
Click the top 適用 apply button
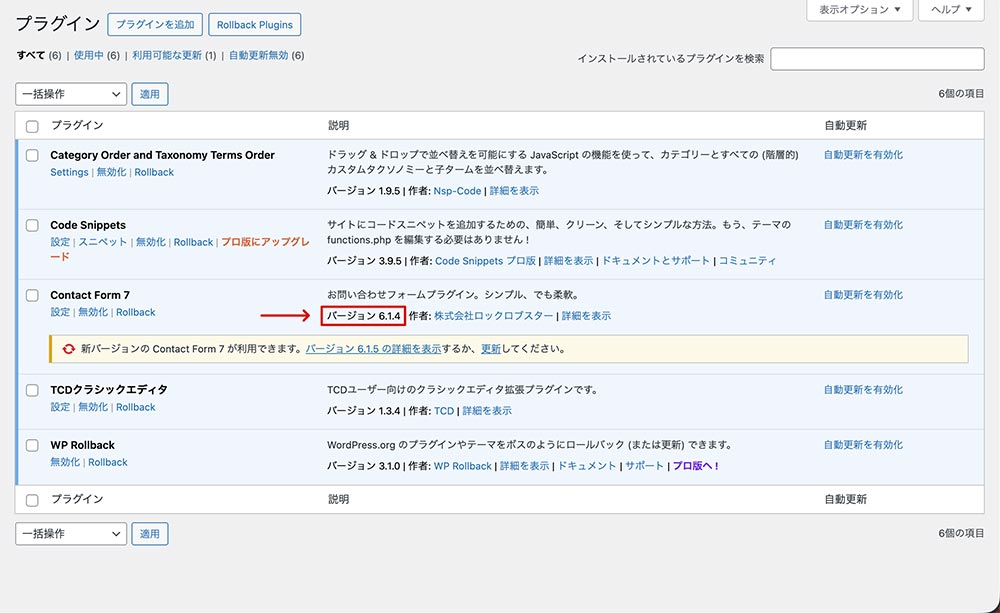click(150, 94)
